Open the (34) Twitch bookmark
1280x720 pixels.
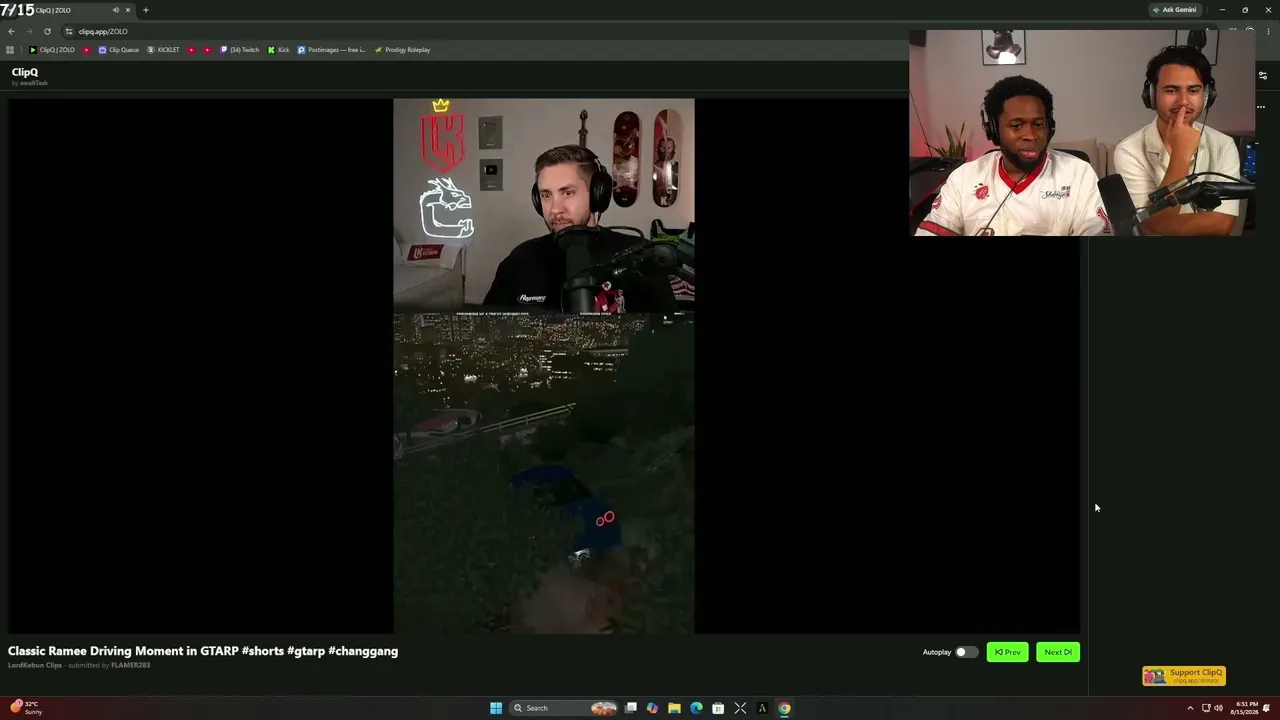pos(239,50)
